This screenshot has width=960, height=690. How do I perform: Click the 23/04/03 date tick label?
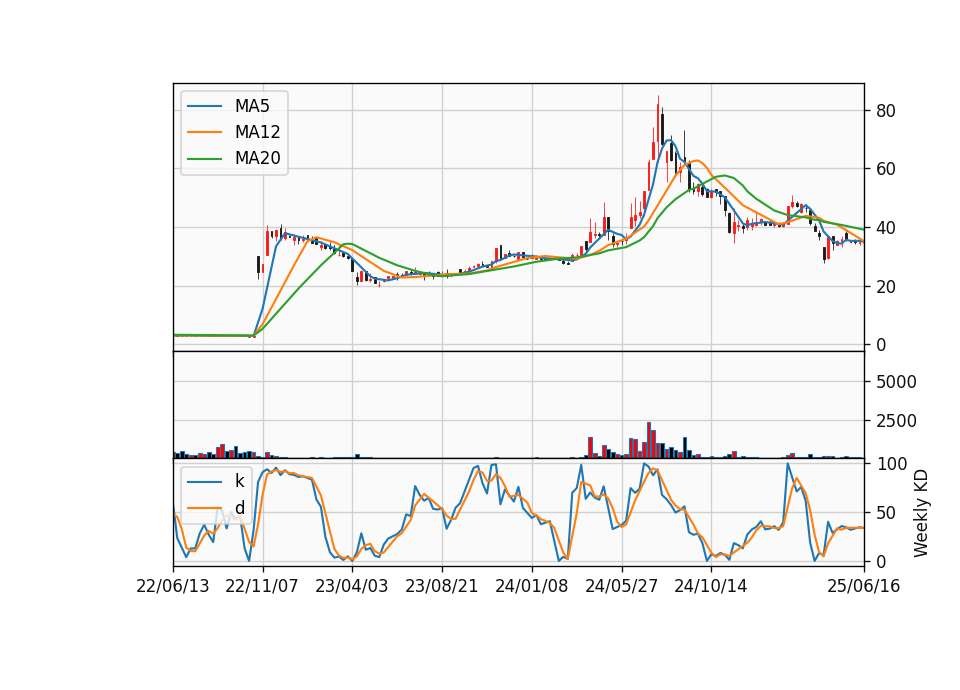click(x=352, y=586)
